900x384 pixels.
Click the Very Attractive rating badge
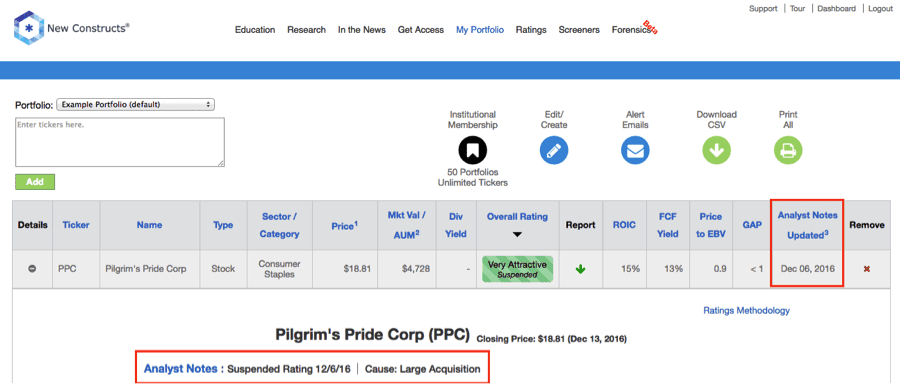(x=517, y=269)
